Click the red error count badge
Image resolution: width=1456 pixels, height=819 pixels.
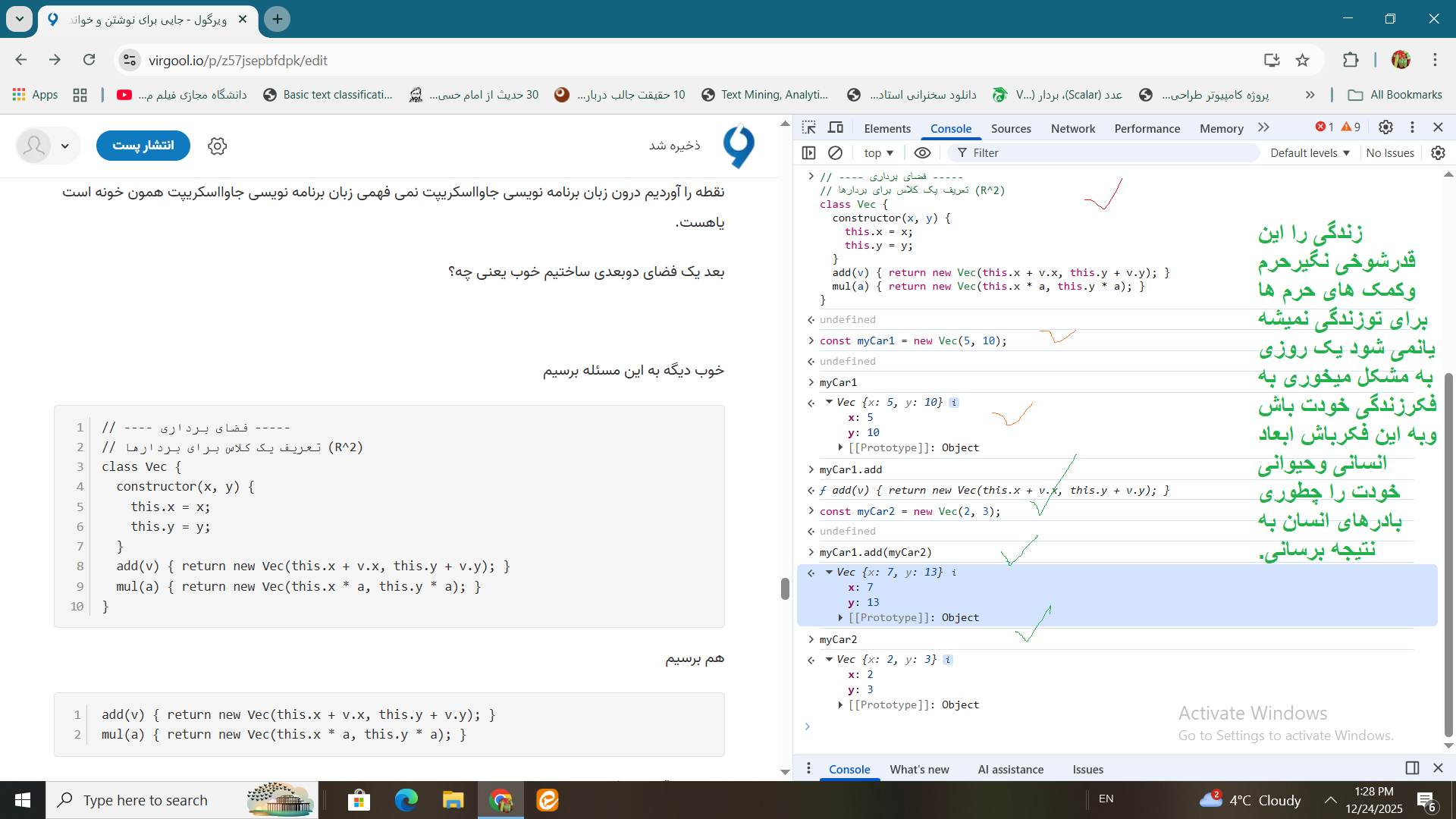point(1325,127)
